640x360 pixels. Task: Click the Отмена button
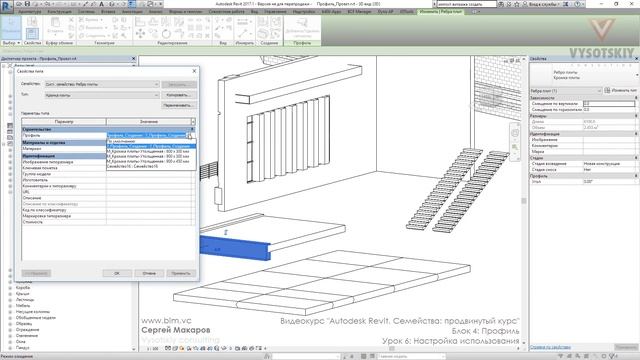coord(149,273)
